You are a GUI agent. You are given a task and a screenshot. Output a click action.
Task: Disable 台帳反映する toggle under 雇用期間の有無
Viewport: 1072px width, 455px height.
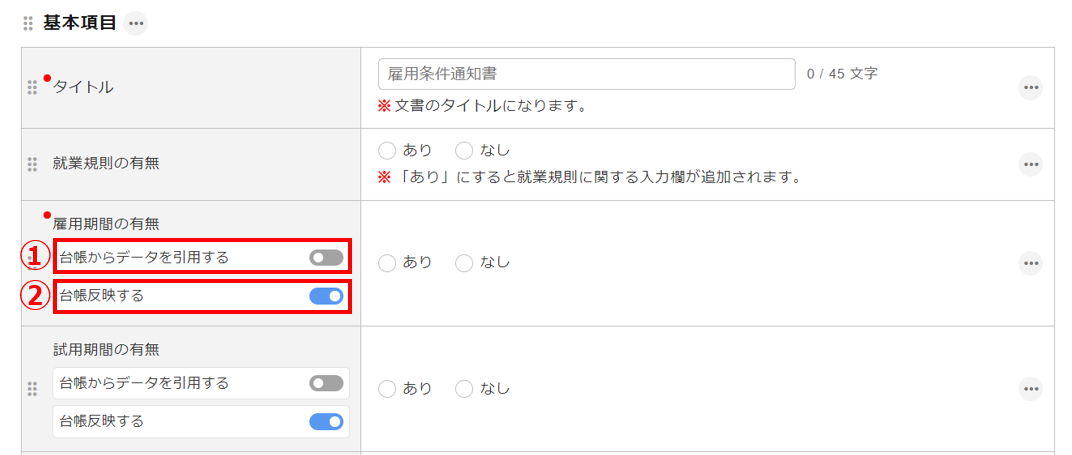click(326, 296)
